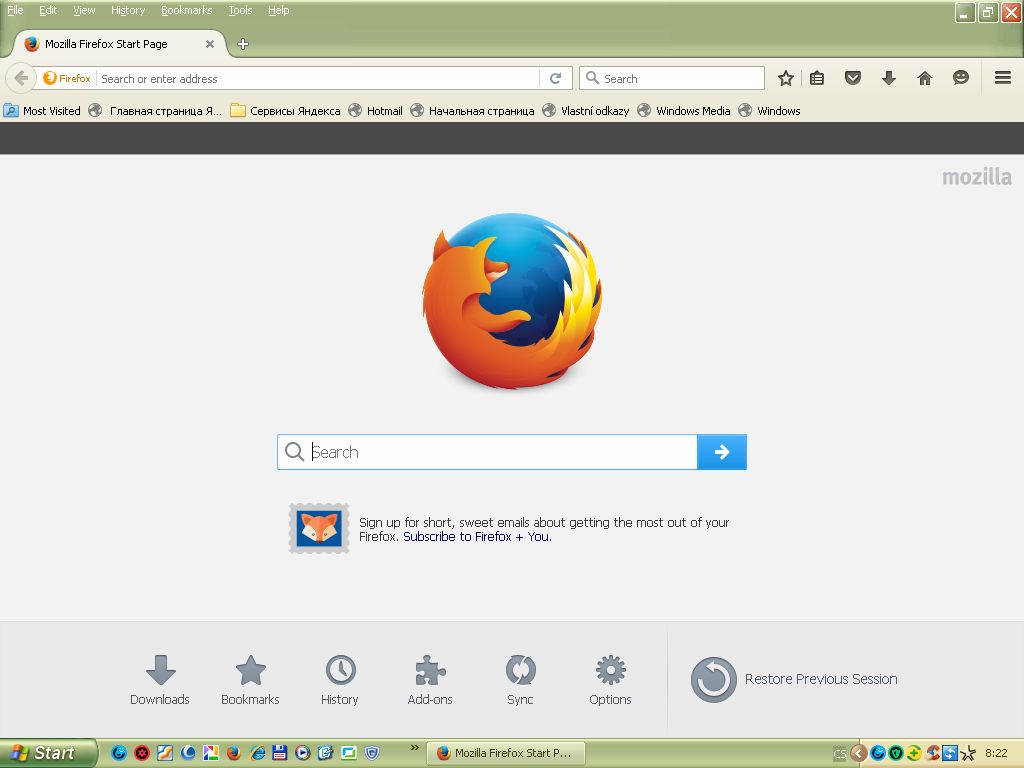Screen dimensions: 1024x768
Task: Close the Mozilla Firefox Start Page tab
Action: click(210, 44)
